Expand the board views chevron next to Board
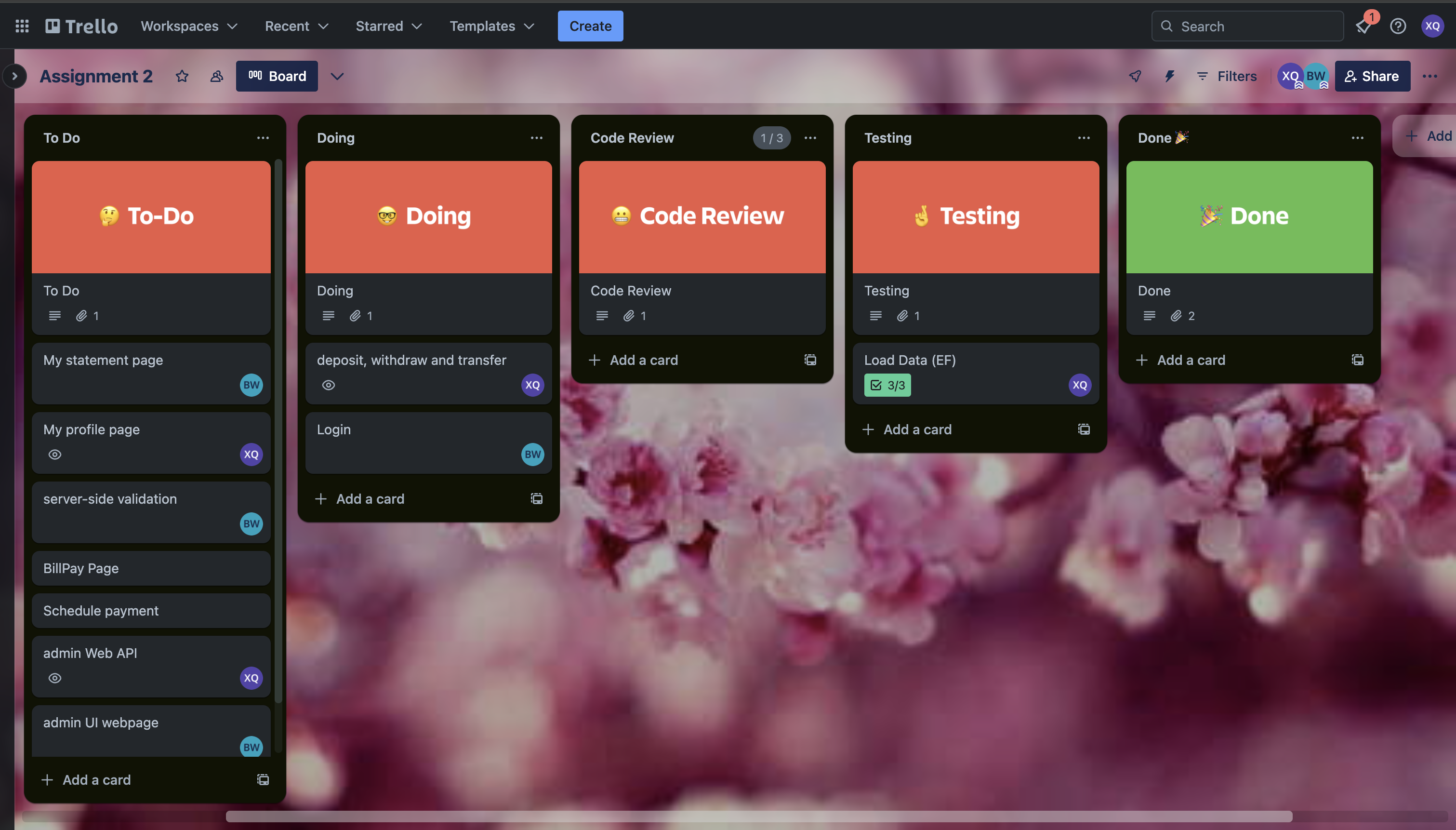 pos(337,76)
